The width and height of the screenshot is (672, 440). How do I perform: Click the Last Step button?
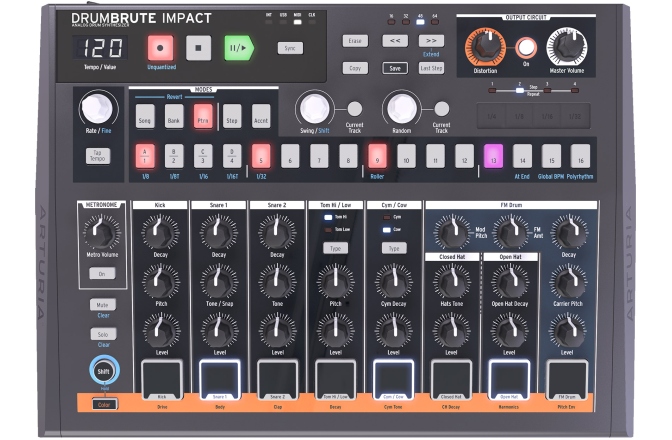pyautogui.click(x=431, y=68)
